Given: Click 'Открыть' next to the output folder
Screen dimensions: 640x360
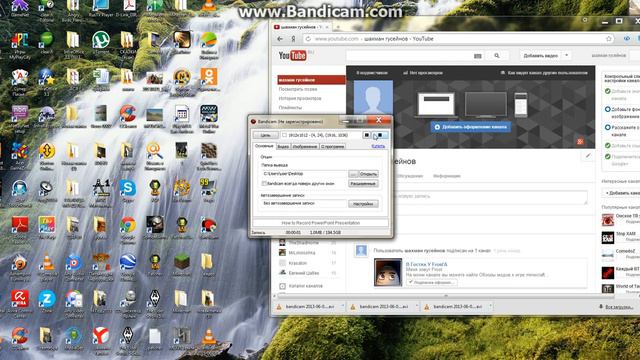Looking at the screenshot, I should point(368,174).
